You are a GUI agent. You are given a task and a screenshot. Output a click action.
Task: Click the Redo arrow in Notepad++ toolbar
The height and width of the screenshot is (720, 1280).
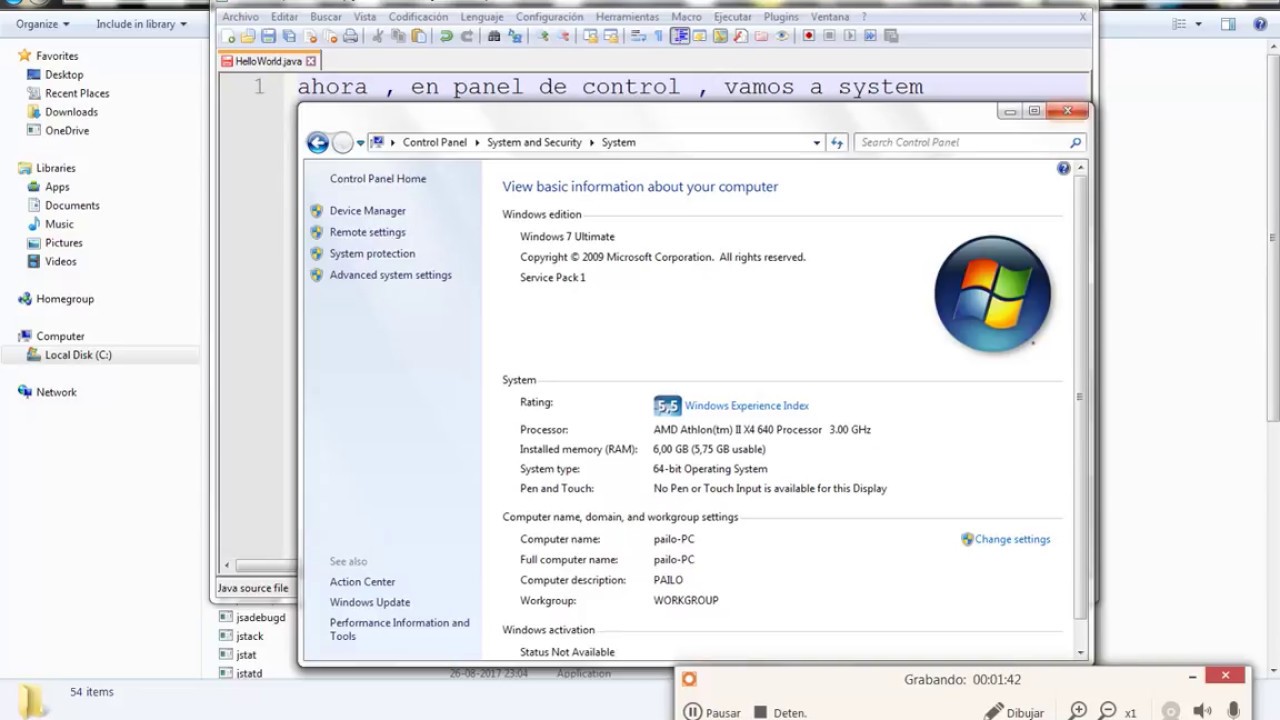coord(466,36)
